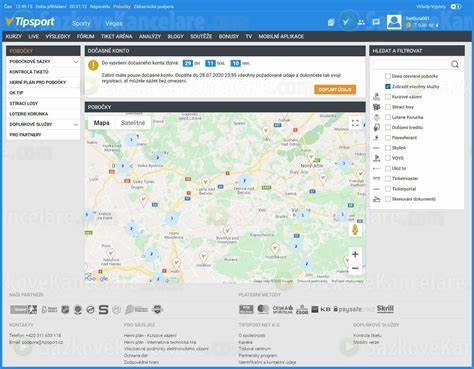Screen dimensions: 474x369
Task: Open TIKET ARÉNA in navigation bar
Action: (117, 36)
